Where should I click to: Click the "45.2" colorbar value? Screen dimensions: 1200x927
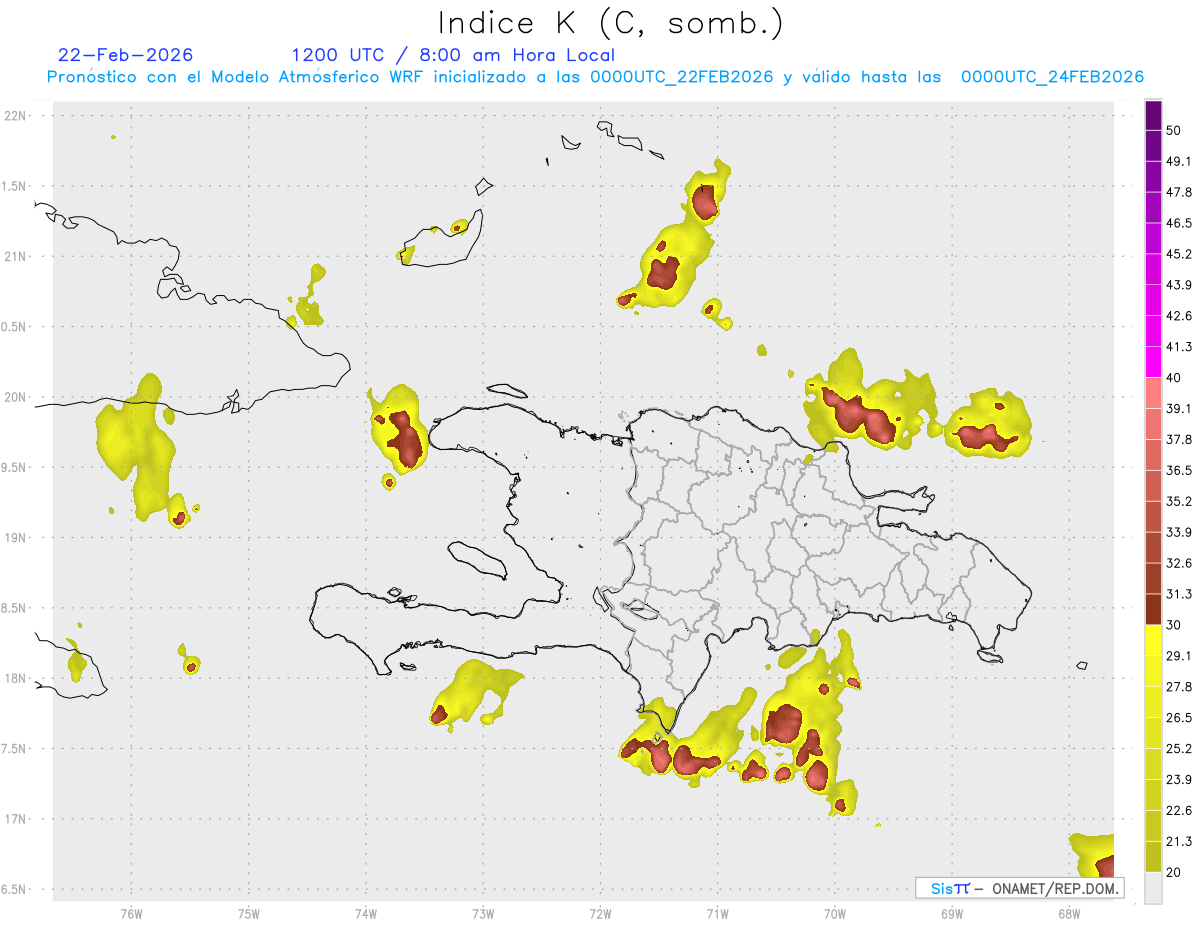1179,254
